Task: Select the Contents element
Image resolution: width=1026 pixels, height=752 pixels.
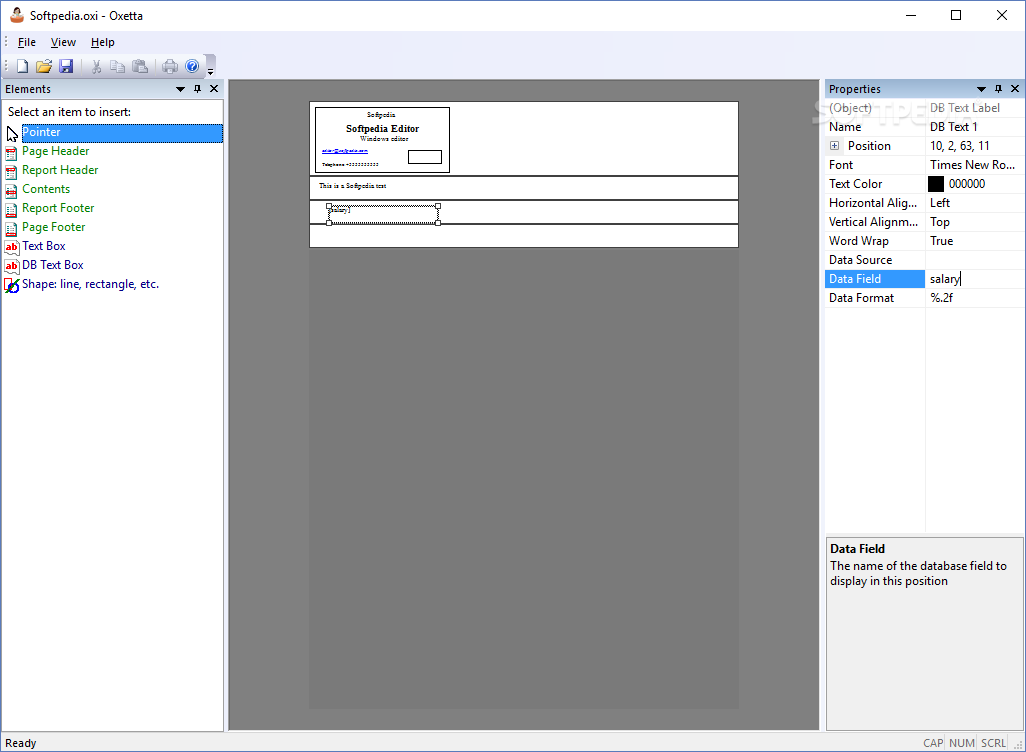Action: [x=46, y=189]
